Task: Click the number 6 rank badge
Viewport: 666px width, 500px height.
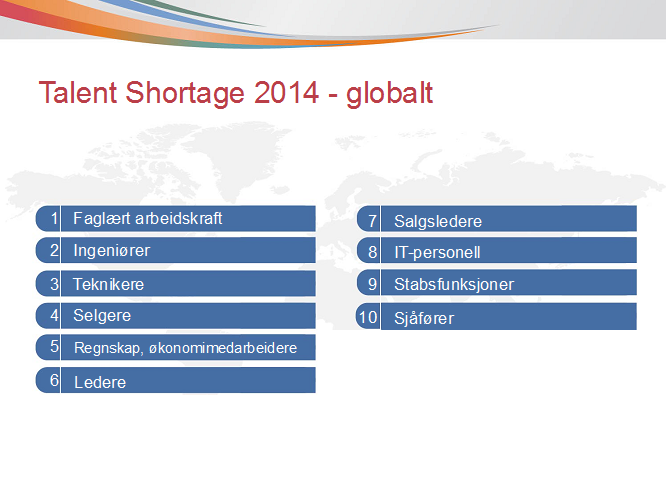Action: click(x=48, y=380)
